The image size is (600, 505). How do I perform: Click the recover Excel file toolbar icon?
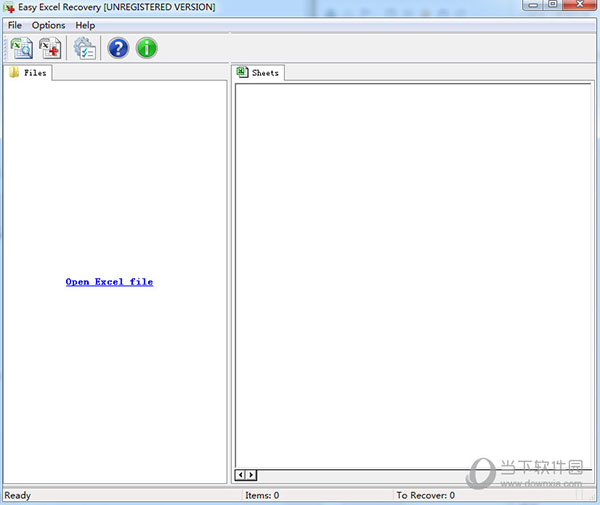(x=50, y=48)
